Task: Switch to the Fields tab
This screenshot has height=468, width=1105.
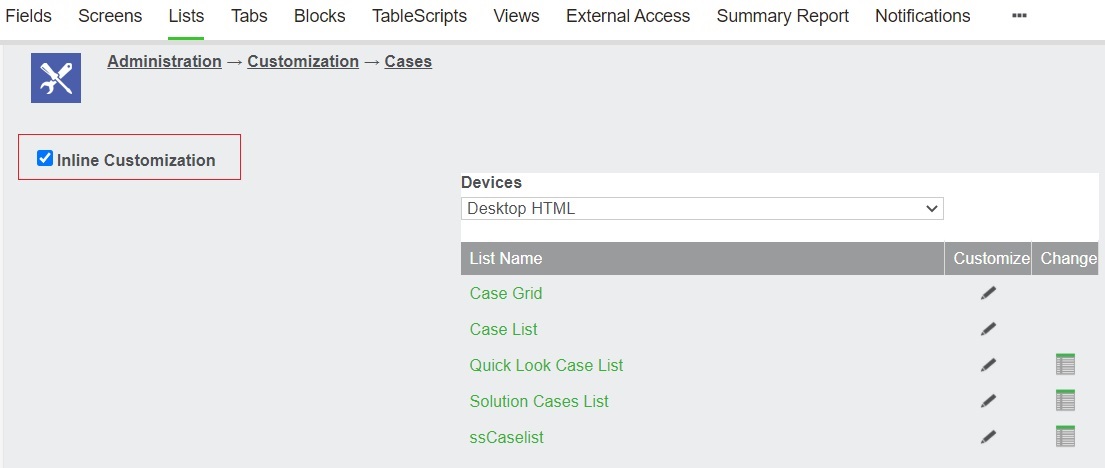Action: (x=28, y=16)
